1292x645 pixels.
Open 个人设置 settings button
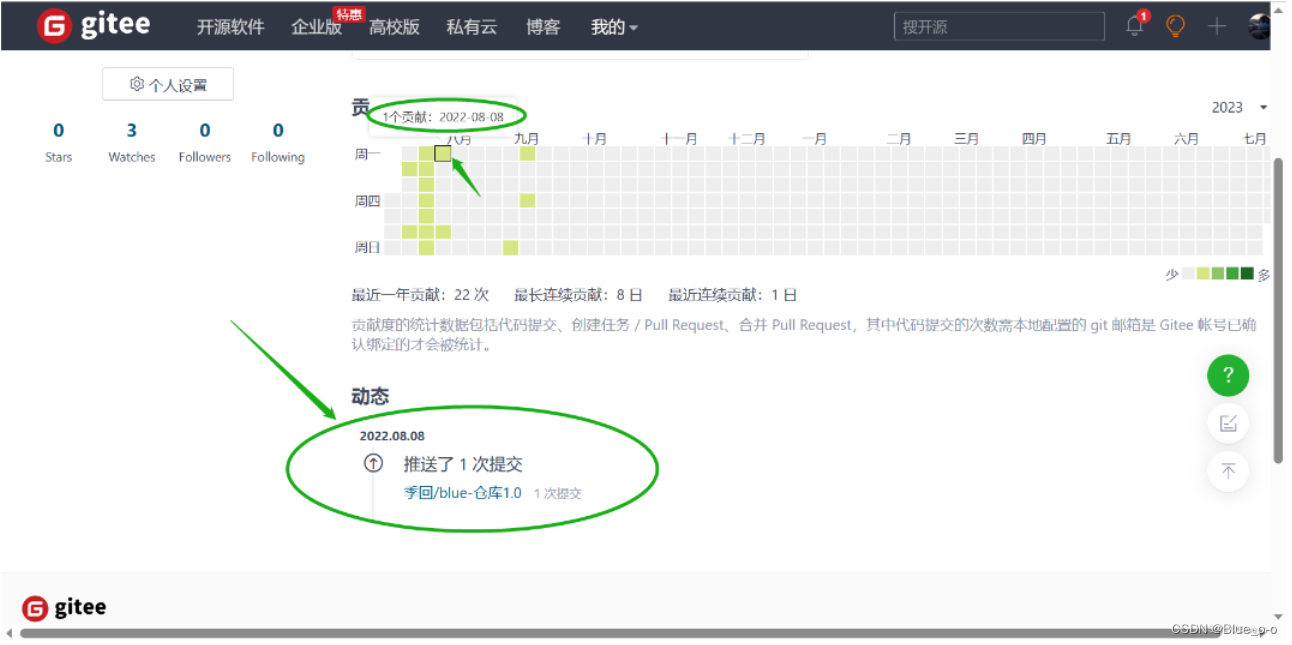click(167, 84)
